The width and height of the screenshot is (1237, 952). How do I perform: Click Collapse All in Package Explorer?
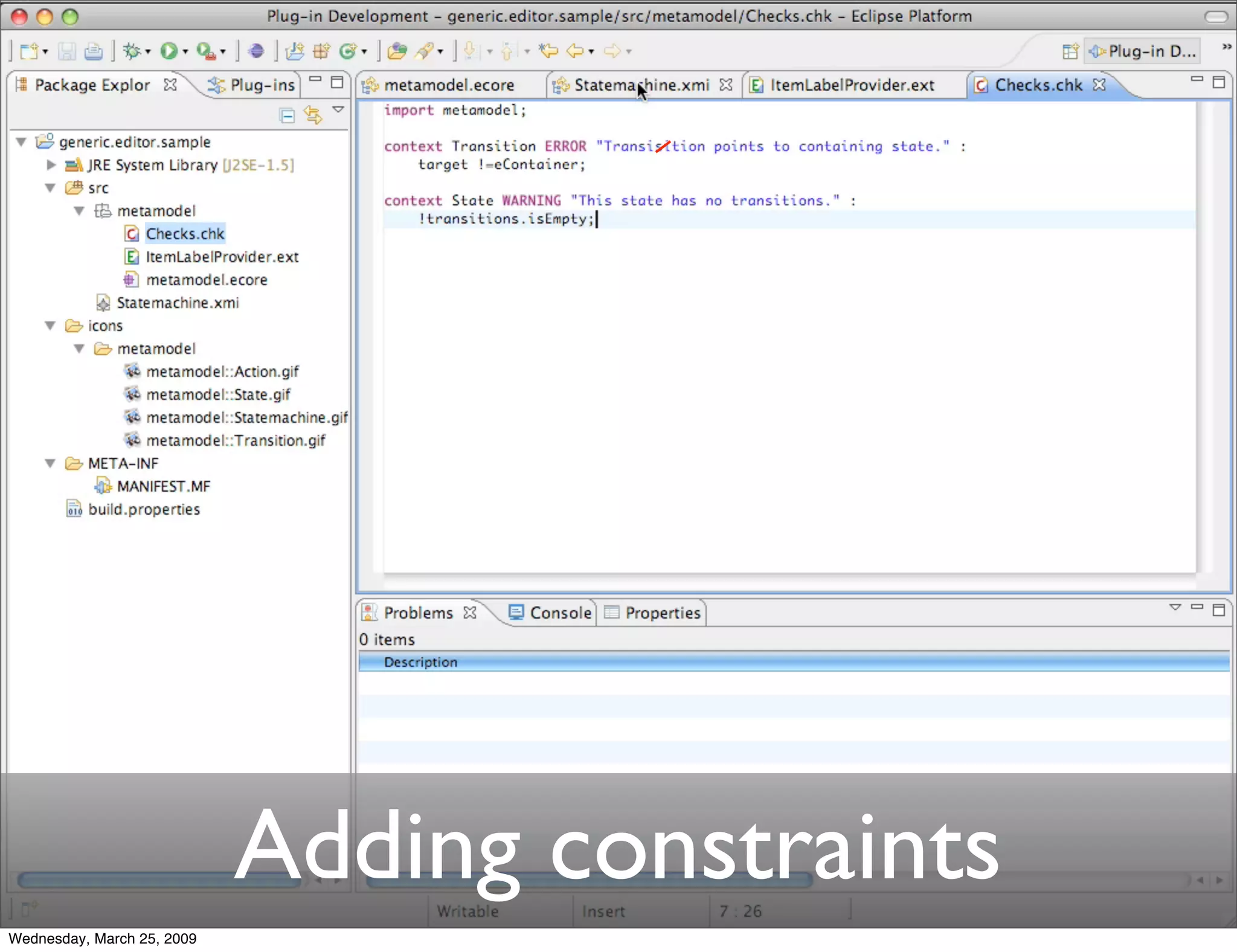[288, 115]
